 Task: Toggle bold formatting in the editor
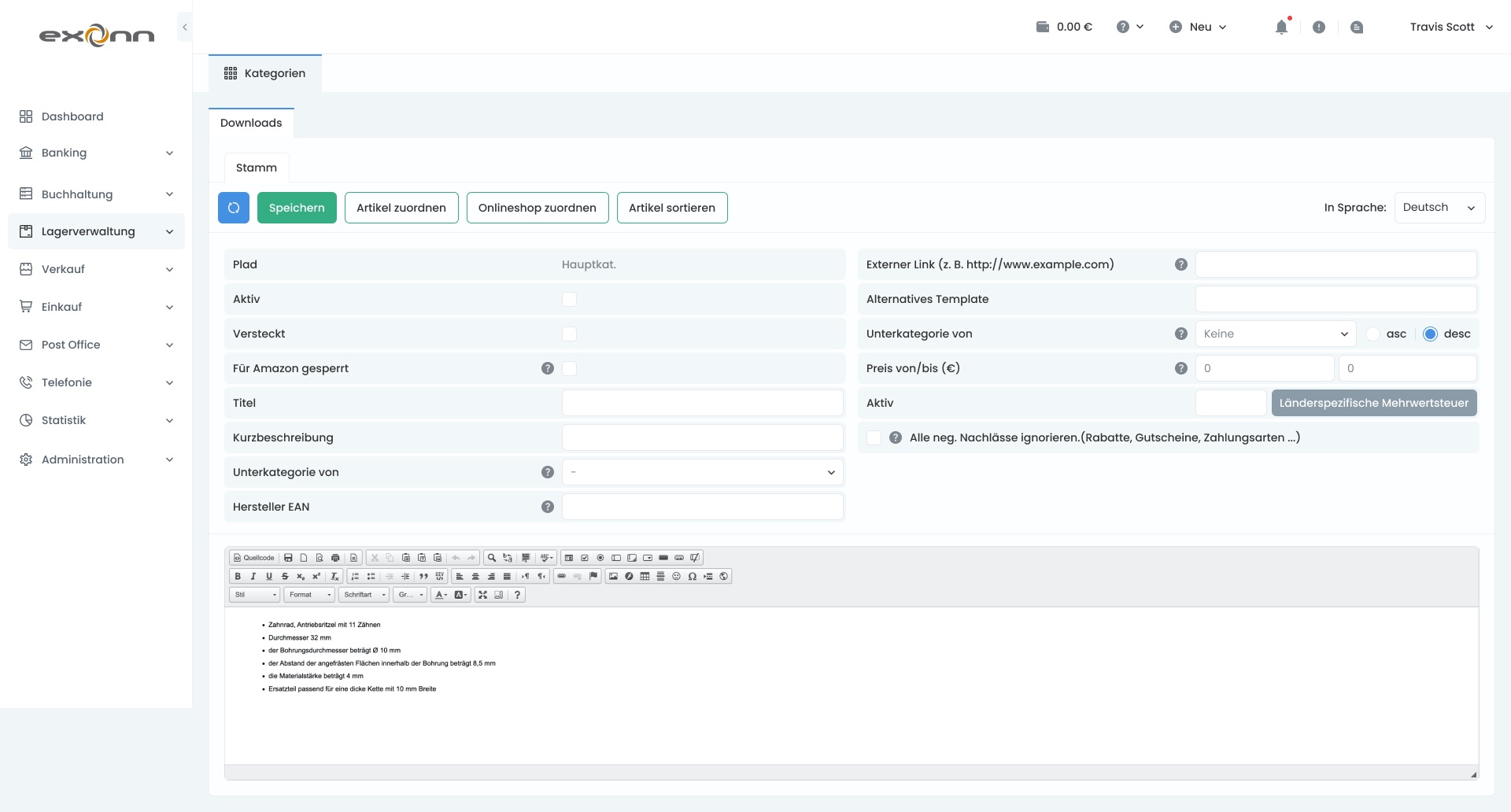(238, 576)
